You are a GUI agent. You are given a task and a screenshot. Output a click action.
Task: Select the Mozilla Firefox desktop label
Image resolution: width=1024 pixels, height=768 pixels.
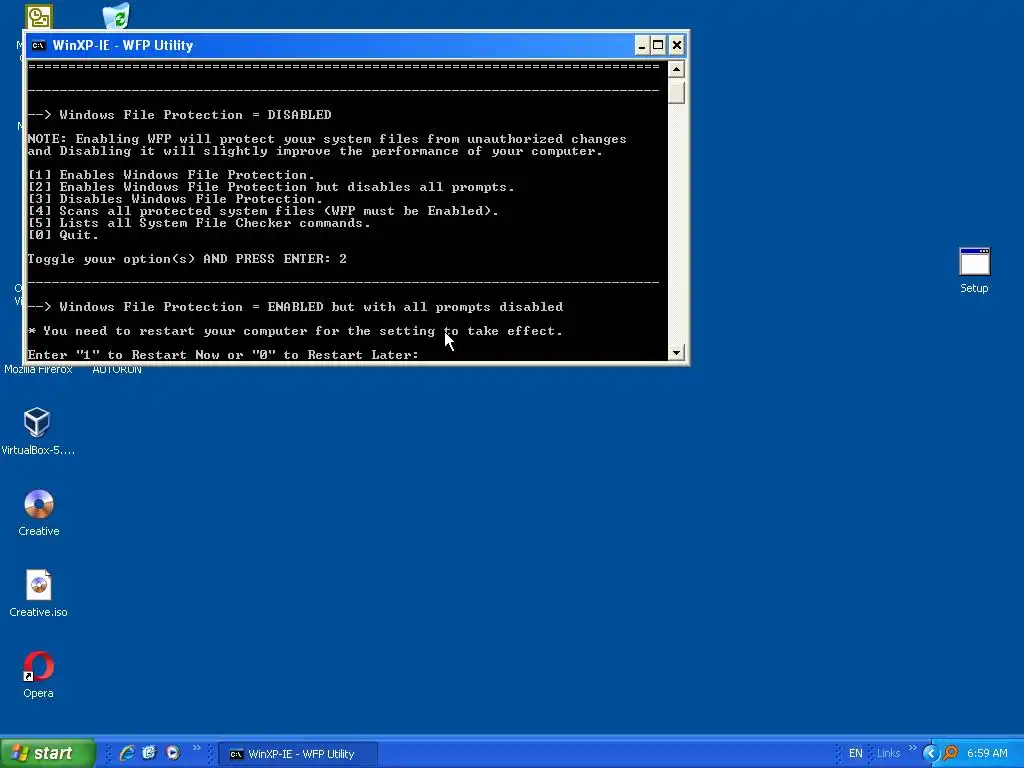(x=38, y=370)
